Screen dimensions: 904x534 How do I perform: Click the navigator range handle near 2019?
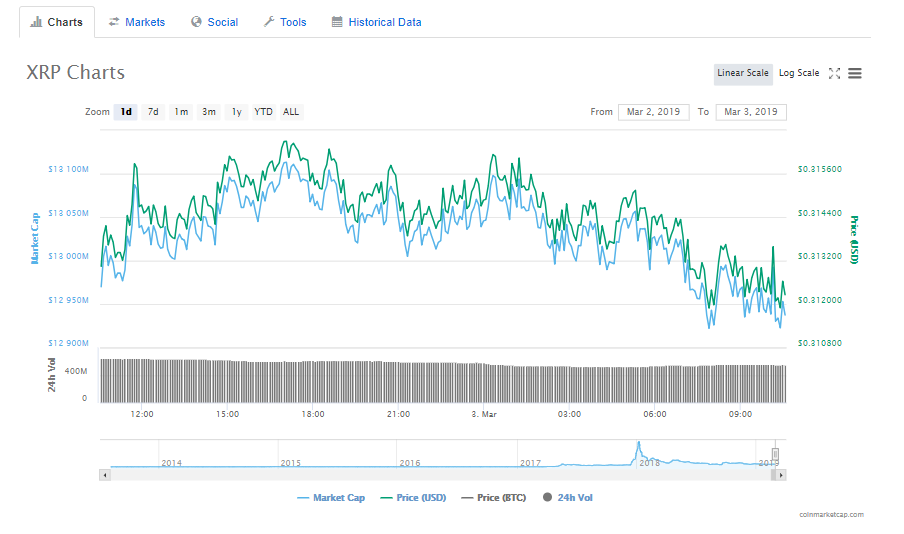coord(775,454)
